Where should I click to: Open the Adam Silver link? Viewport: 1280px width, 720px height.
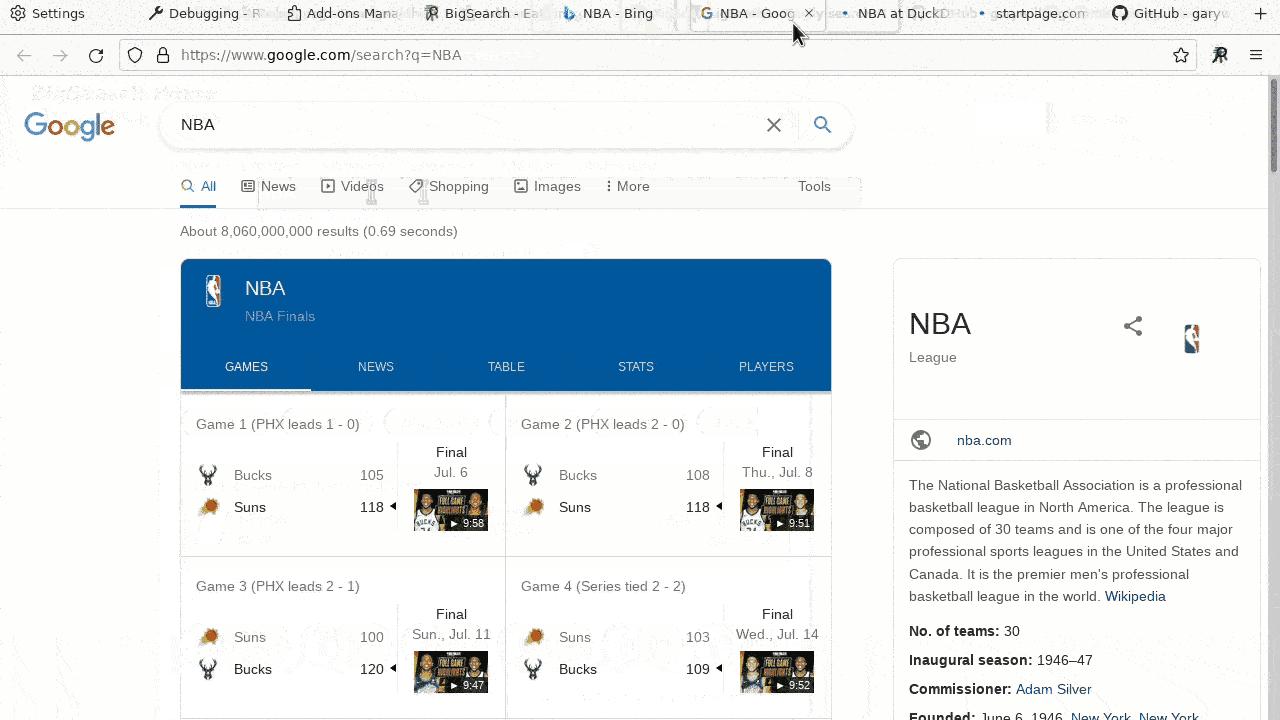tap(1053, 689)
